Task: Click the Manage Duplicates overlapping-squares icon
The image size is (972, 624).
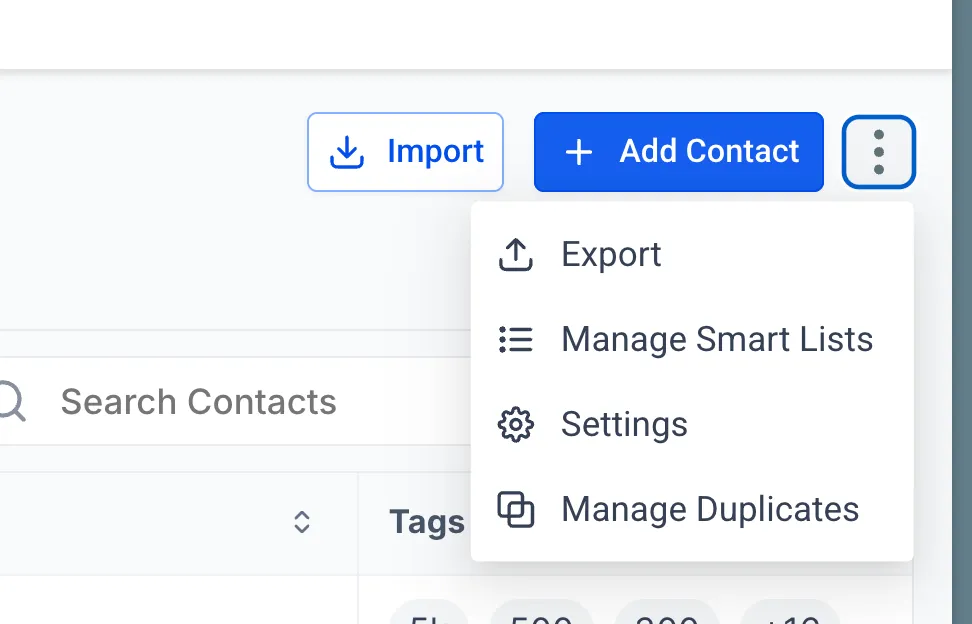Action: 515,509
